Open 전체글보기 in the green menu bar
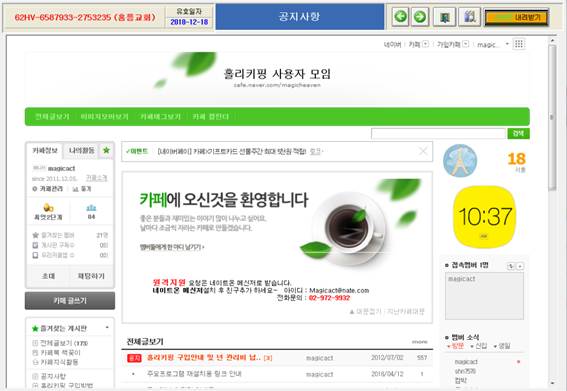 click(52, 116)
